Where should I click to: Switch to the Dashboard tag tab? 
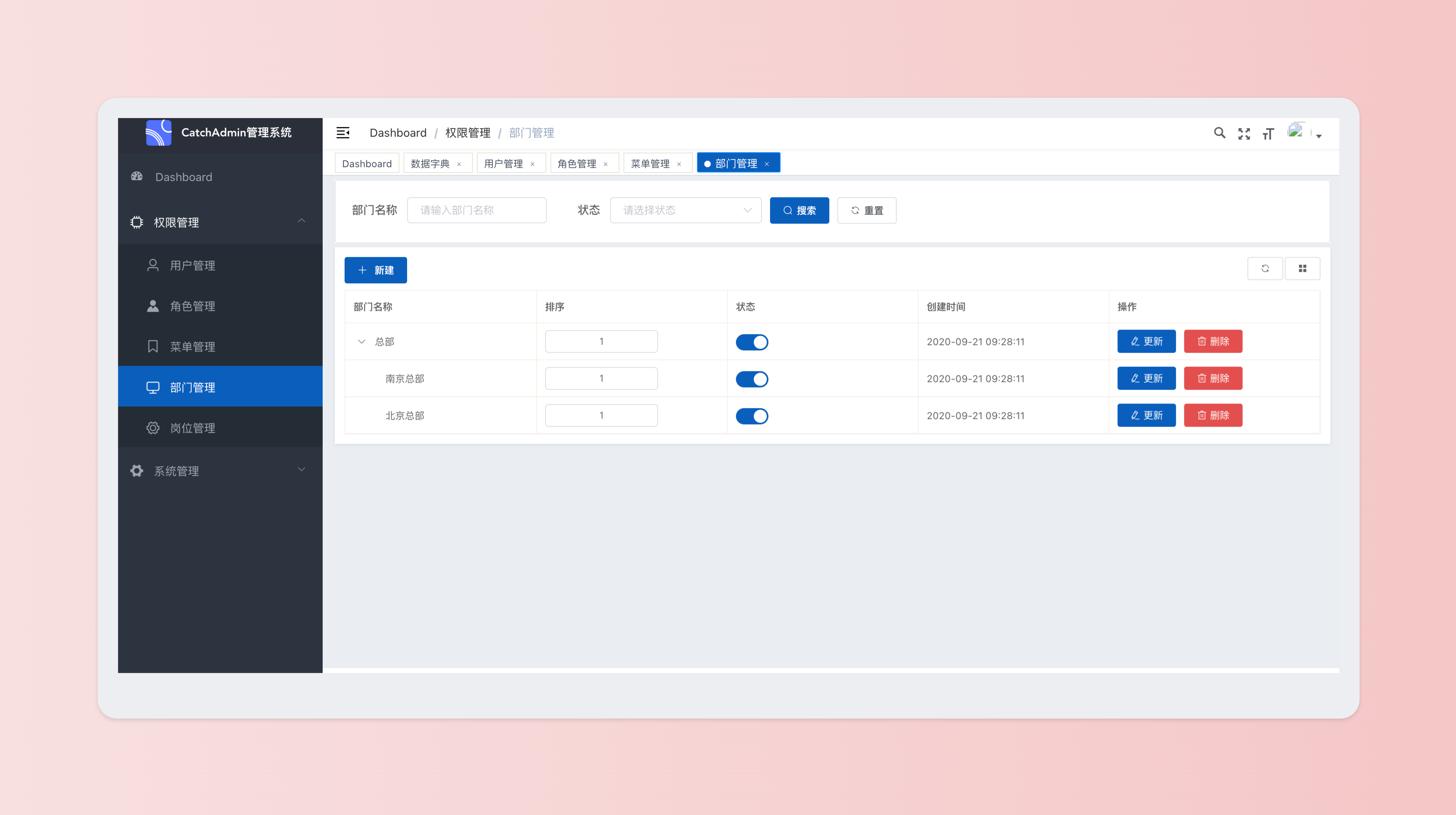[367, 163]
